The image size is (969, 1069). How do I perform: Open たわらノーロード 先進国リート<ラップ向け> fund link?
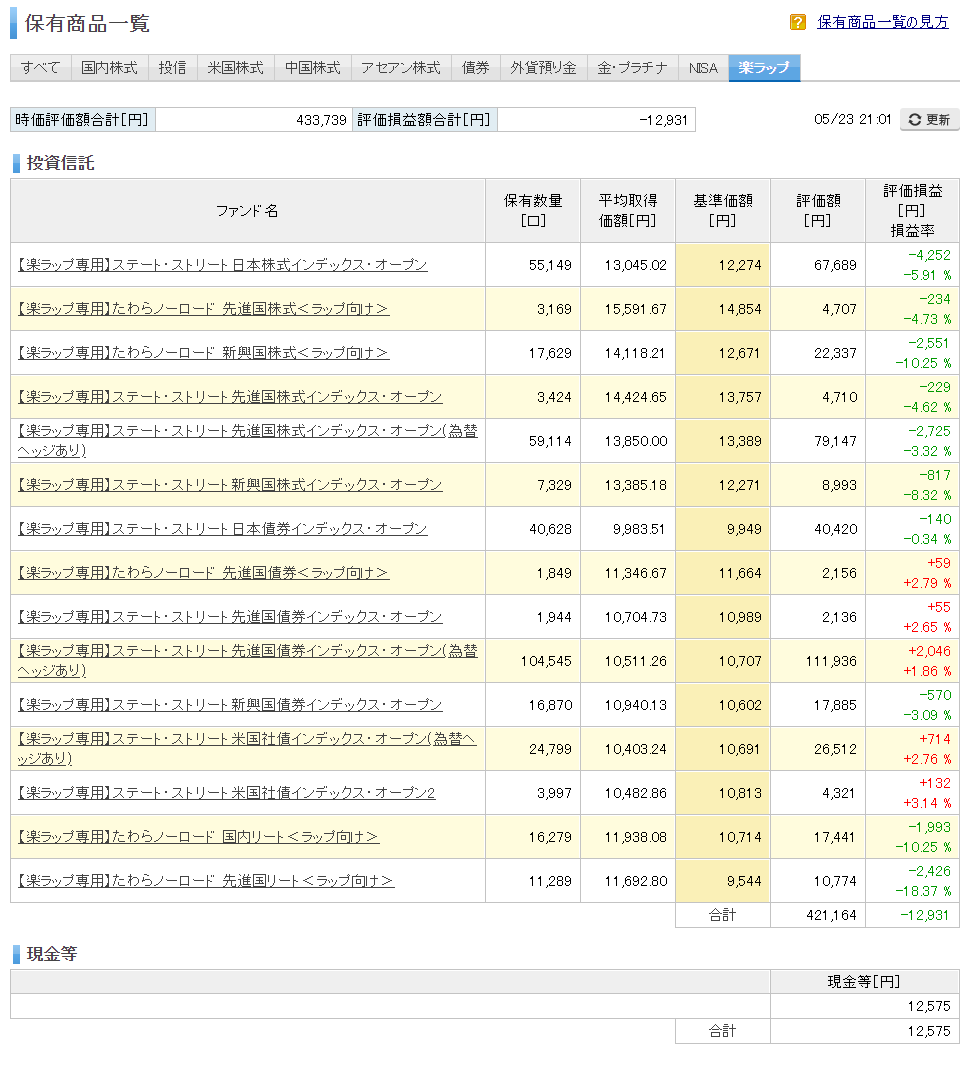point(205,880)
